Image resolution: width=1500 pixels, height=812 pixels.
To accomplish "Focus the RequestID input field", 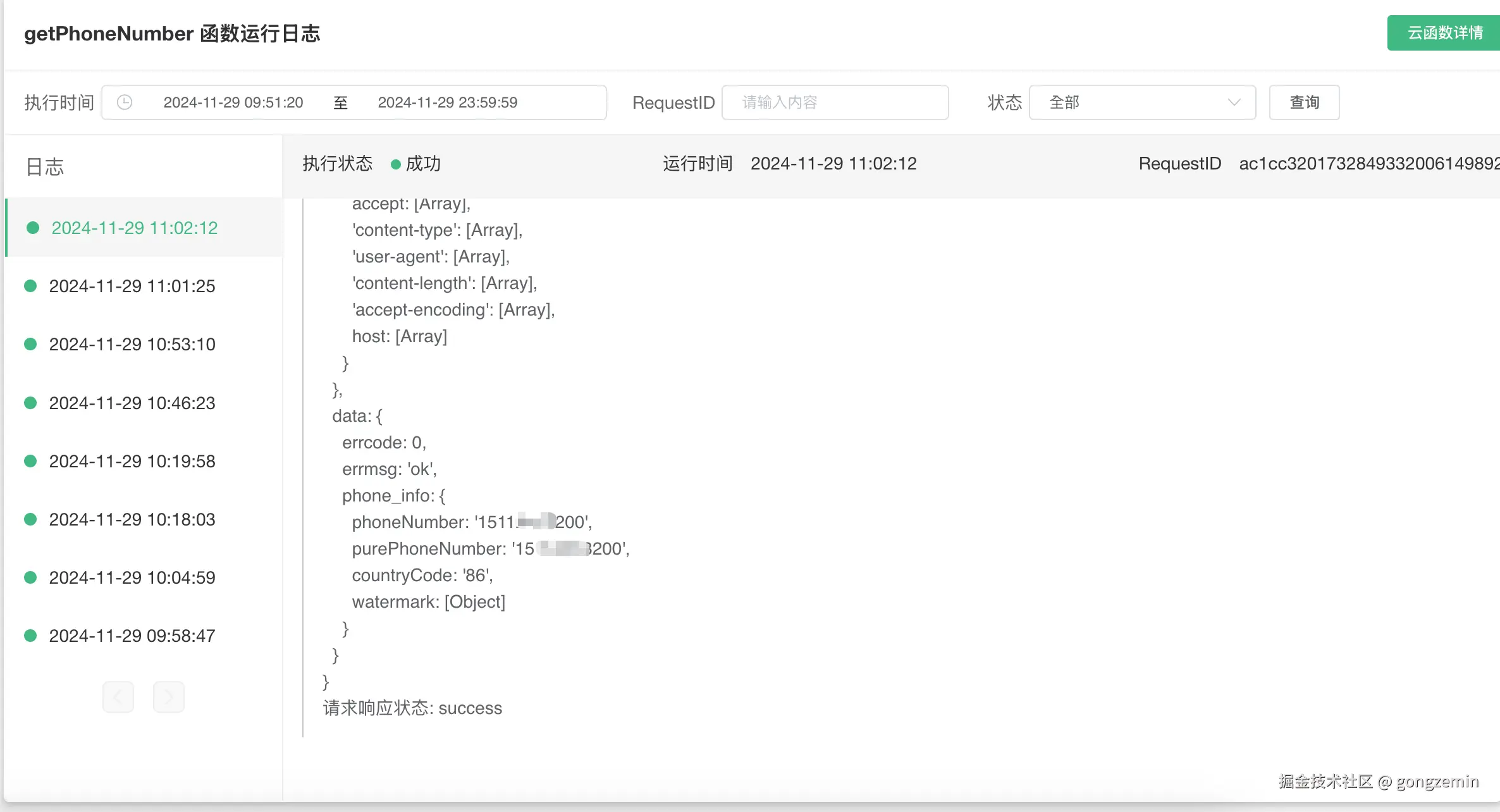I will point(835,102).
